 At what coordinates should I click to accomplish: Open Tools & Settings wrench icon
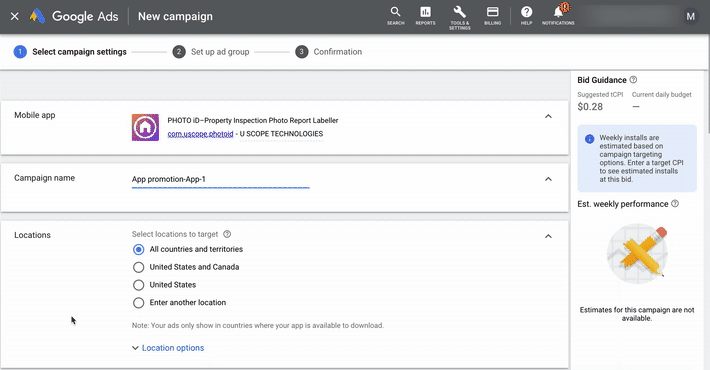pyautogui.click(x=460, y=18)
